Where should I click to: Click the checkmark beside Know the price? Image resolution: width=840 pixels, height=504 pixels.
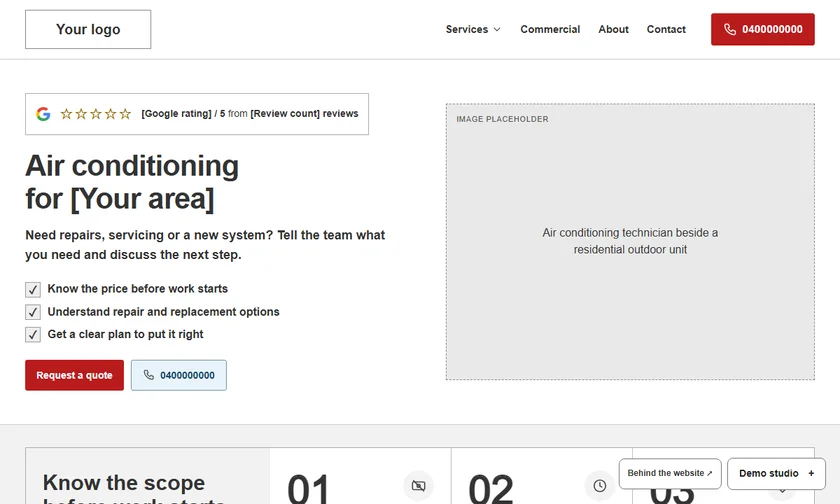33,290
